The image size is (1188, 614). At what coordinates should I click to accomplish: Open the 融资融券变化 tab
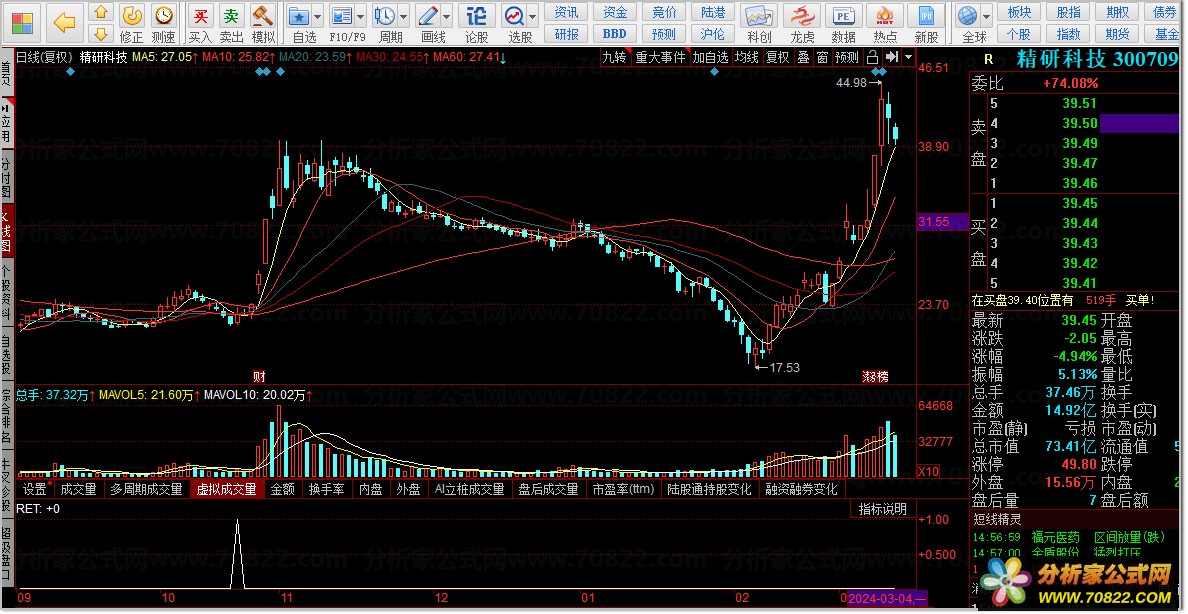[802, 490]
